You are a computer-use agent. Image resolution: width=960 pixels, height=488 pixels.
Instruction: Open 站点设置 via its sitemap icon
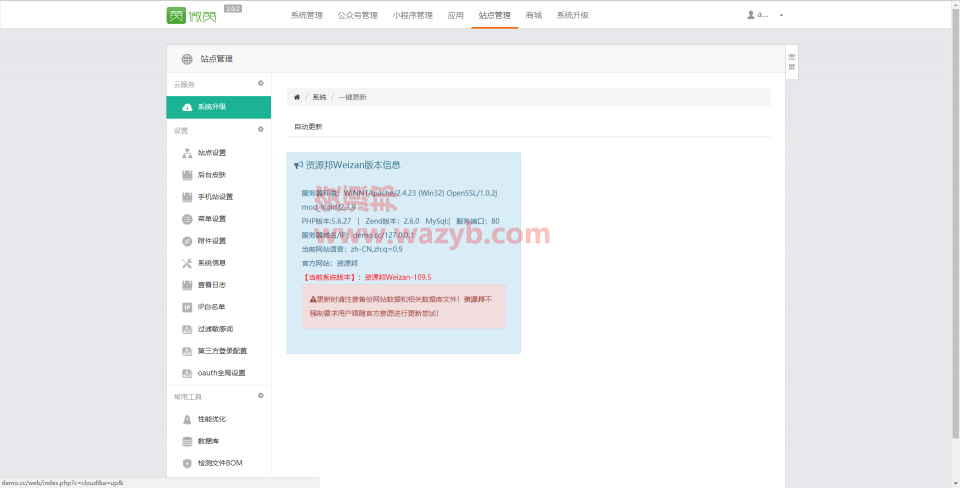coord(187,153)
